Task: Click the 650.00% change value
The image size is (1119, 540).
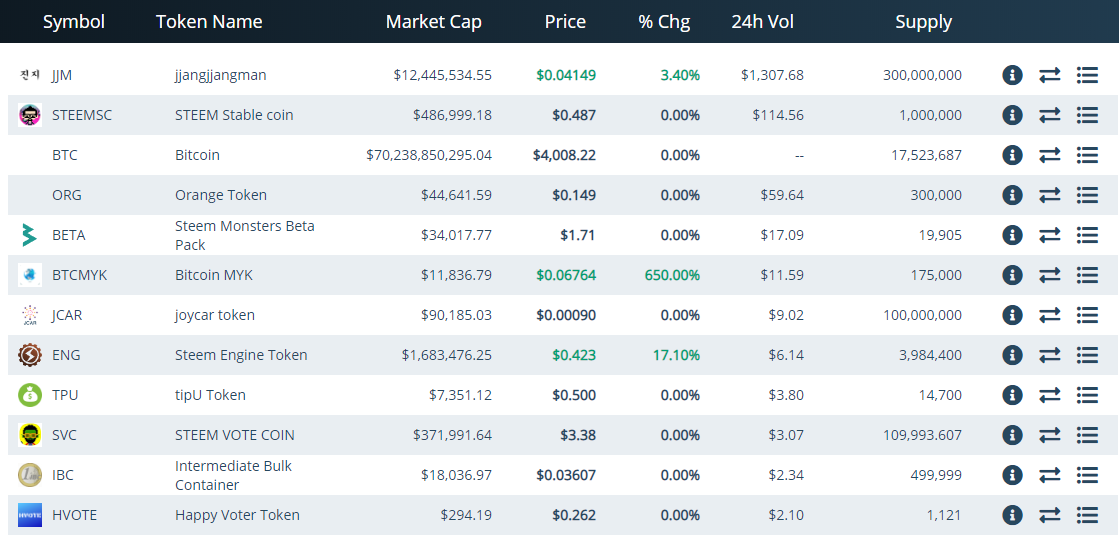Action: click(672, 275)
